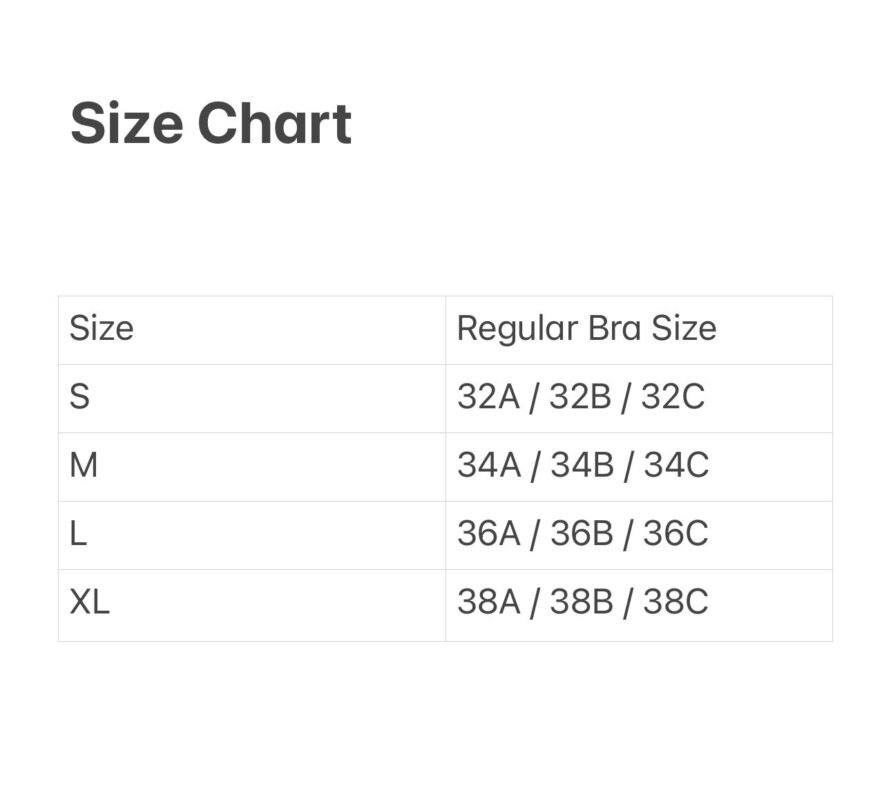This screenshot has height=800, width=891.
Task: Choose the '38A' text in XL row
Action: click(x=489, y=602)
